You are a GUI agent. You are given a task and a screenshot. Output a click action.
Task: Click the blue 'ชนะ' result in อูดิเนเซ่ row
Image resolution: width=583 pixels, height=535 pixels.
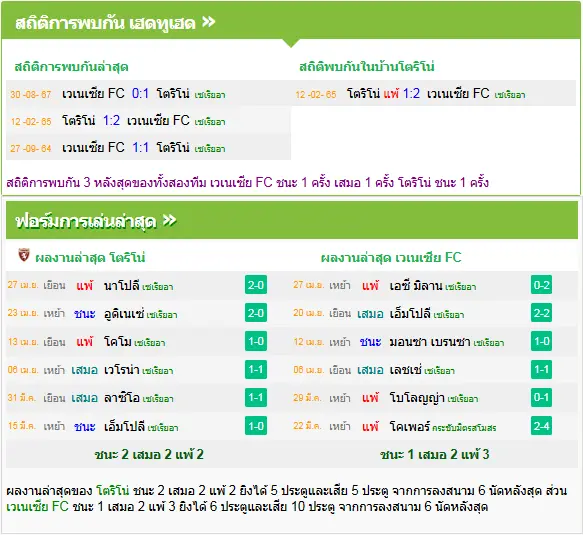tap(85, 314)
